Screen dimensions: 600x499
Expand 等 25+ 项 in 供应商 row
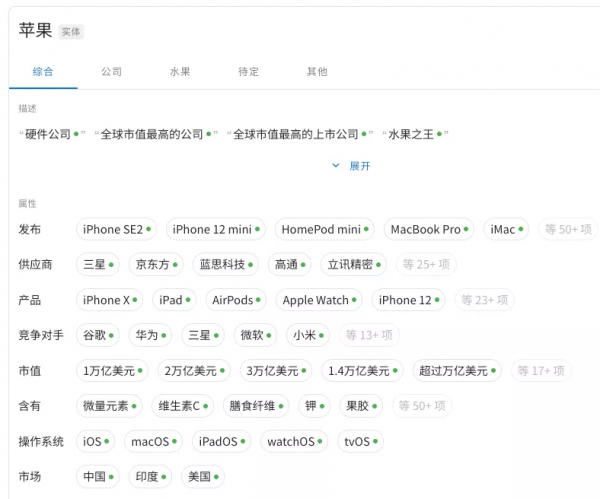coord(426,264)
